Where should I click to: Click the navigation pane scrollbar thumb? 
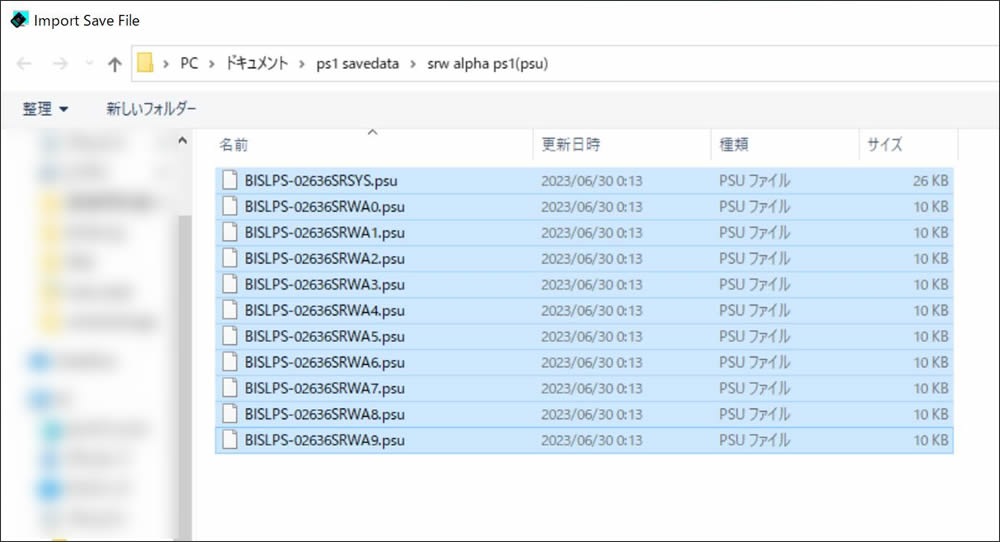pos(184,376)
